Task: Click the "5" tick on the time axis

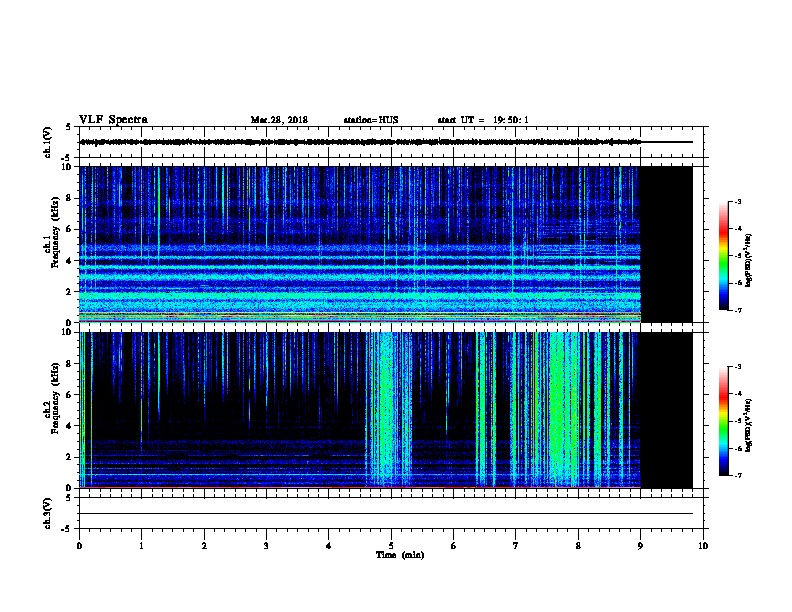Action: point(391,546)
